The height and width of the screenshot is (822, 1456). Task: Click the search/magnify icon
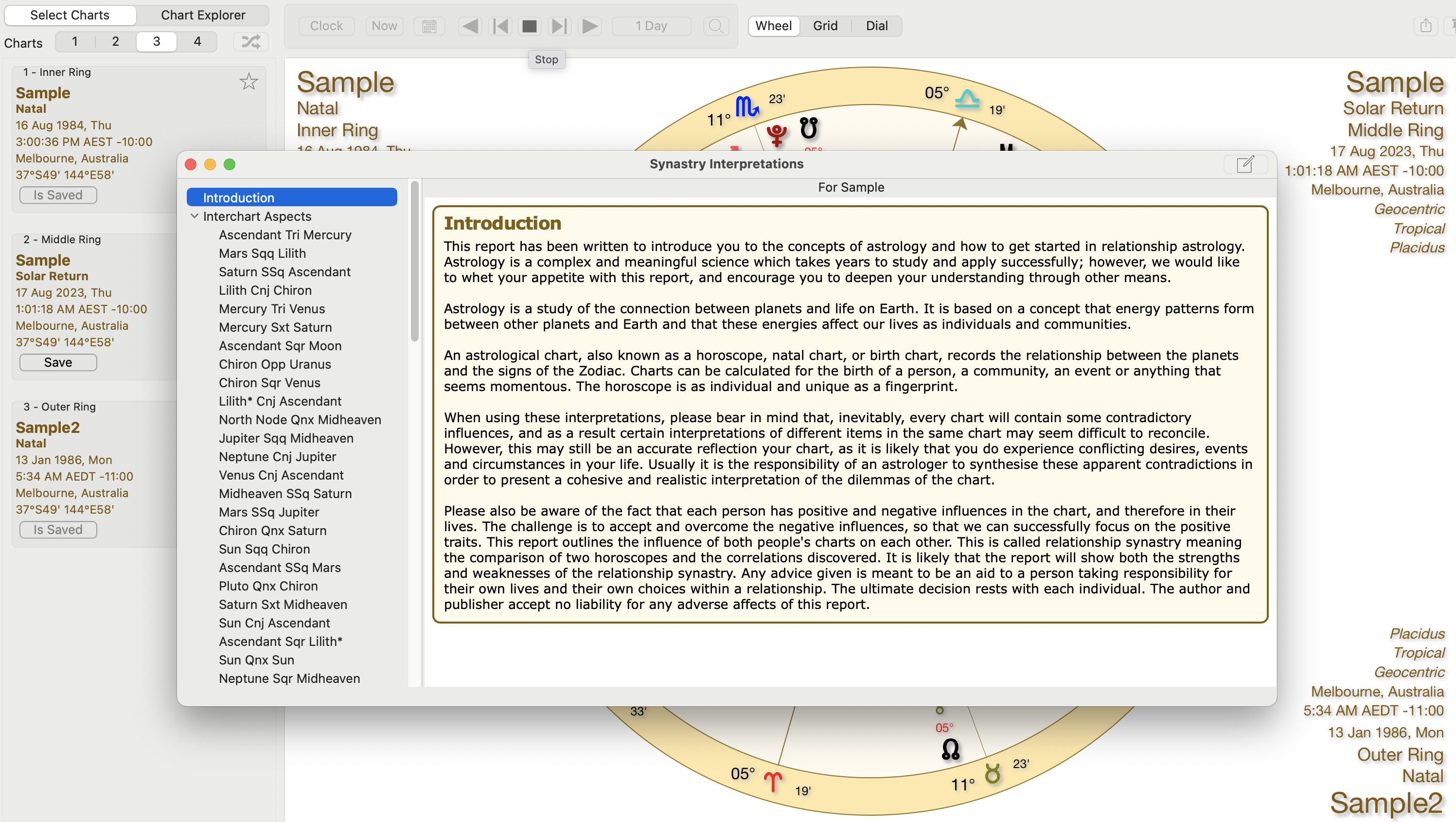(717, 25)
